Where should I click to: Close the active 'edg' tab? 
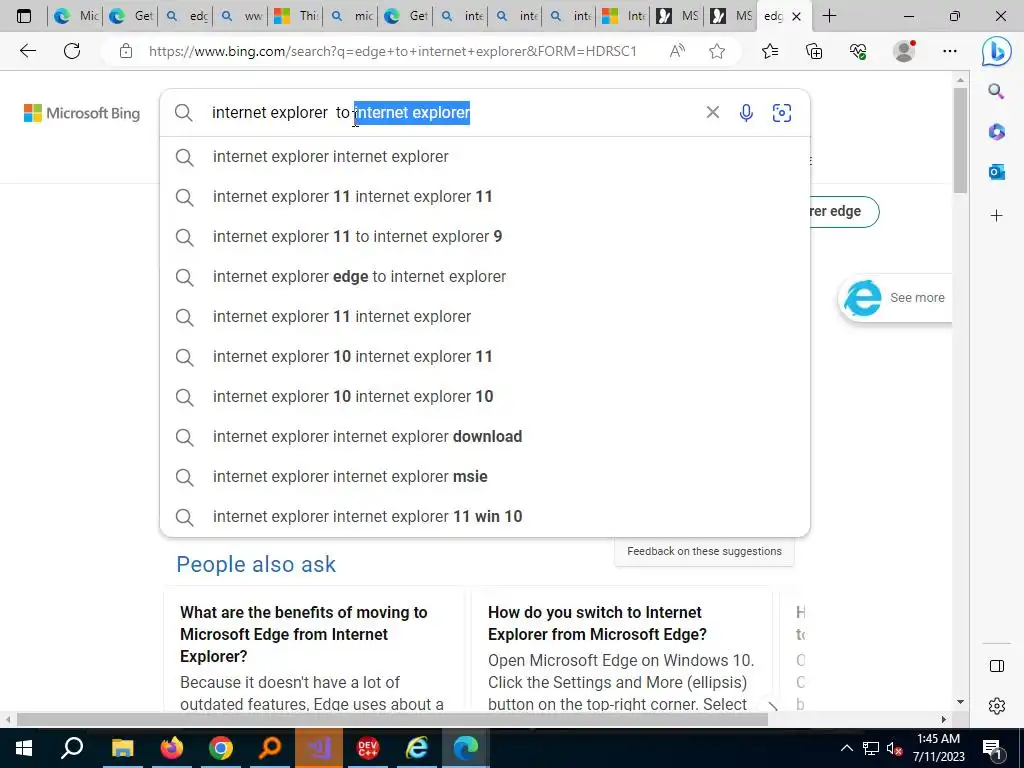pyautogui.click(x=796, y=17)
